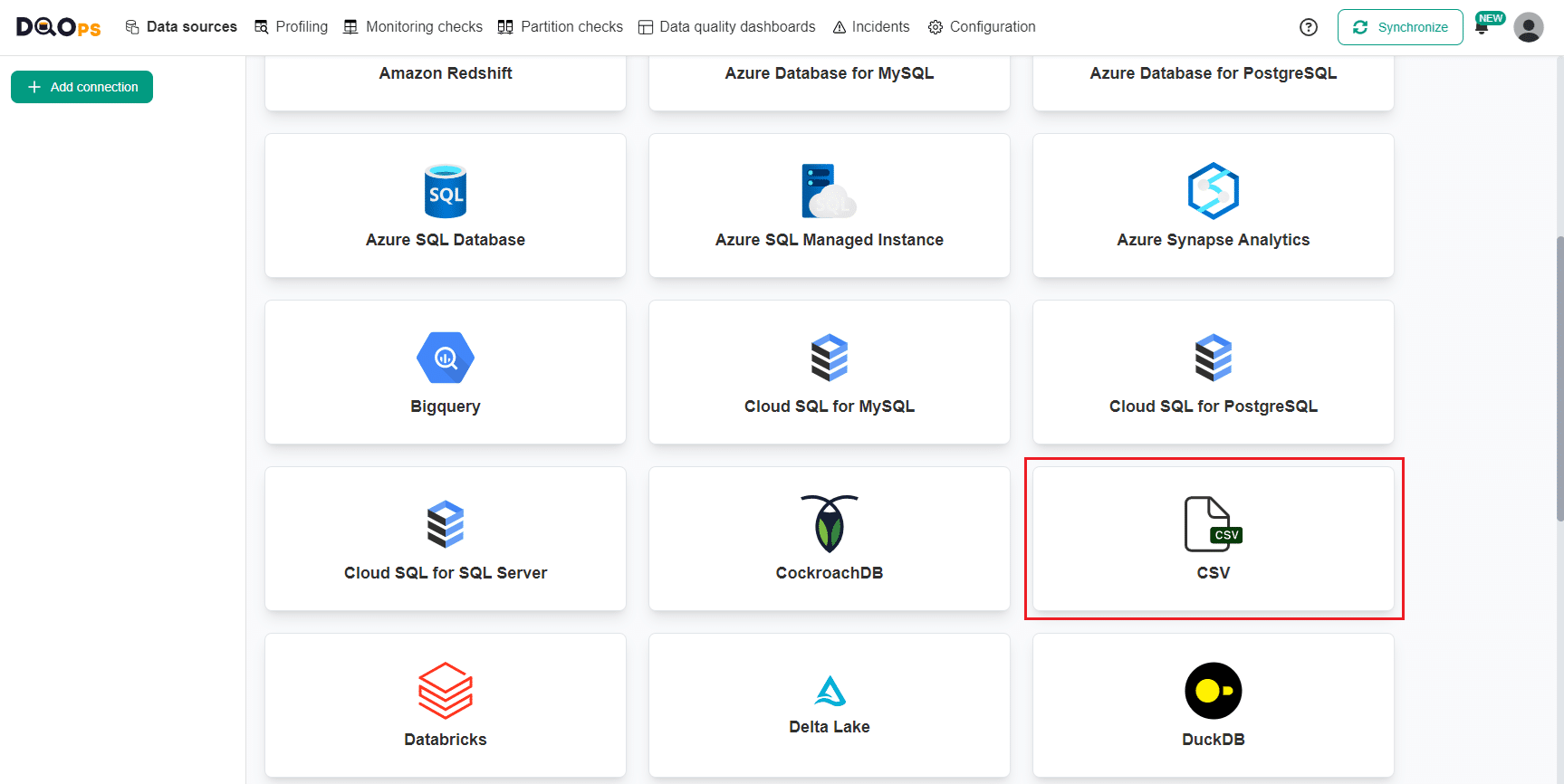Open Configuration section

coord(982,27)
